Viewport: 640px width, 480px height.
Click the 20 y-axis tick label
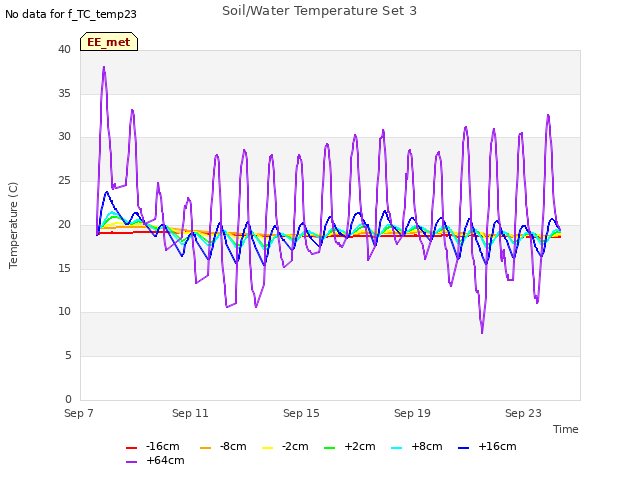(64, 224)
